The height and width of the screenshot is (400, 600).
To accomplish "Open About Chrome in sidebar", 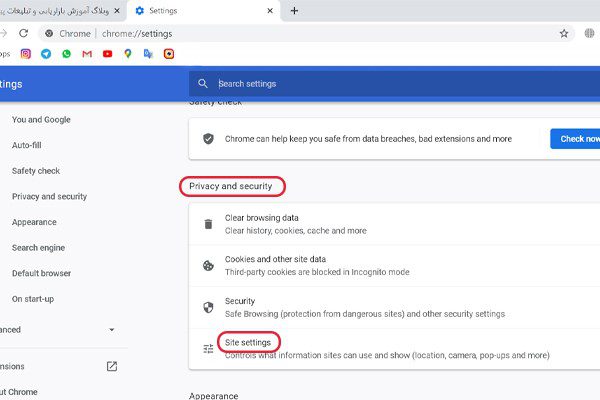I will point(19,392).
